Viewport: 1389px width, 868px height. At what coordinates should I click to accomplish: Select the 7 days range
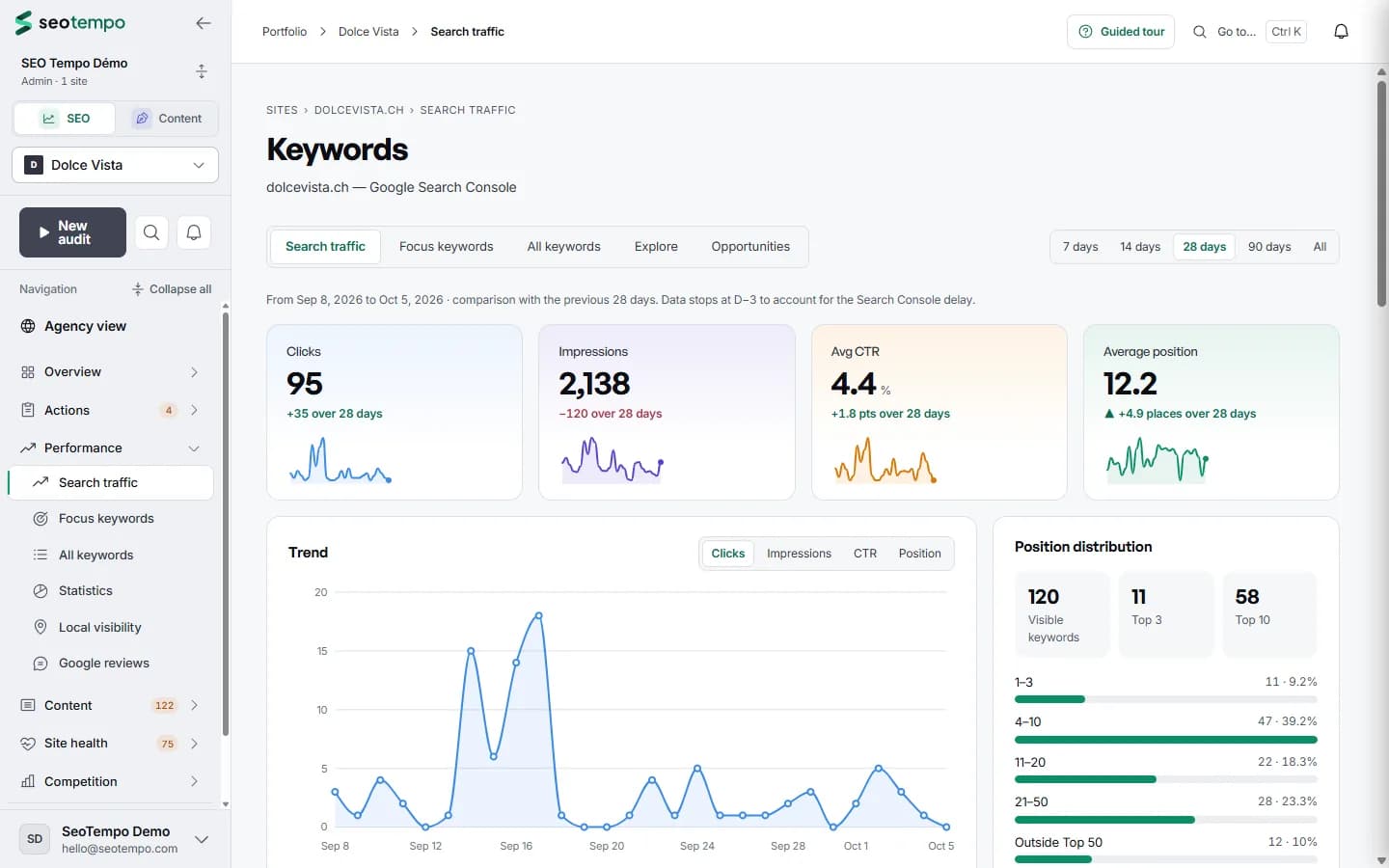click(x=1080, y=247)
